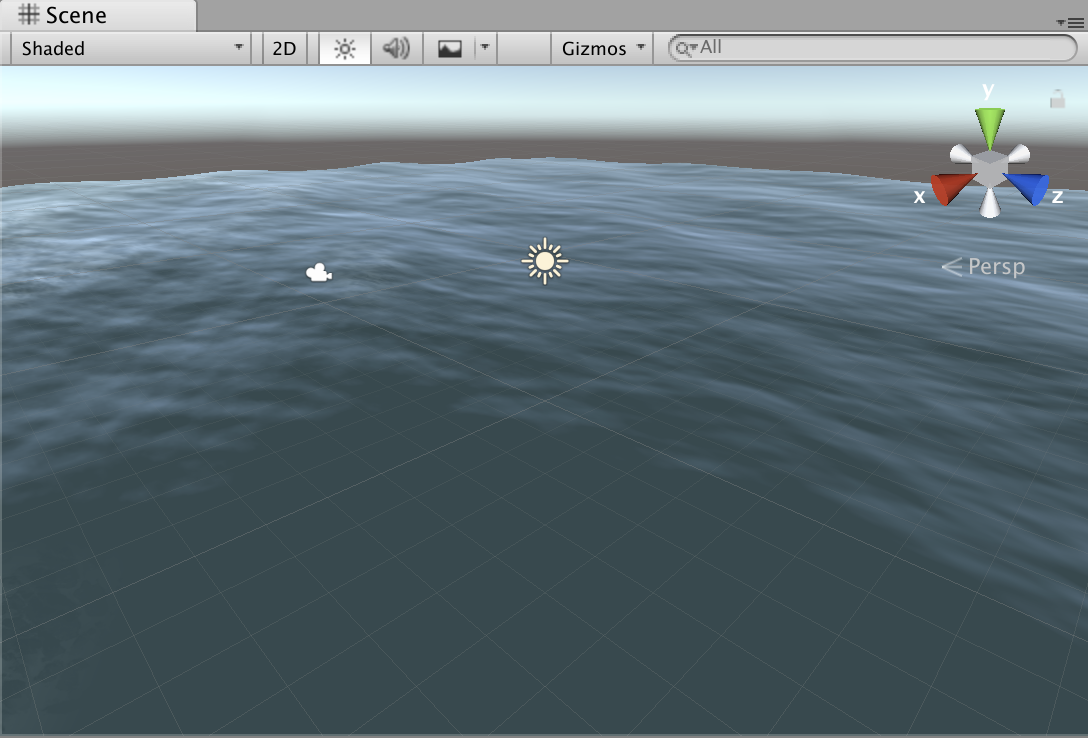Select the camera gizmo in the scene

click(x=319, y=273)
